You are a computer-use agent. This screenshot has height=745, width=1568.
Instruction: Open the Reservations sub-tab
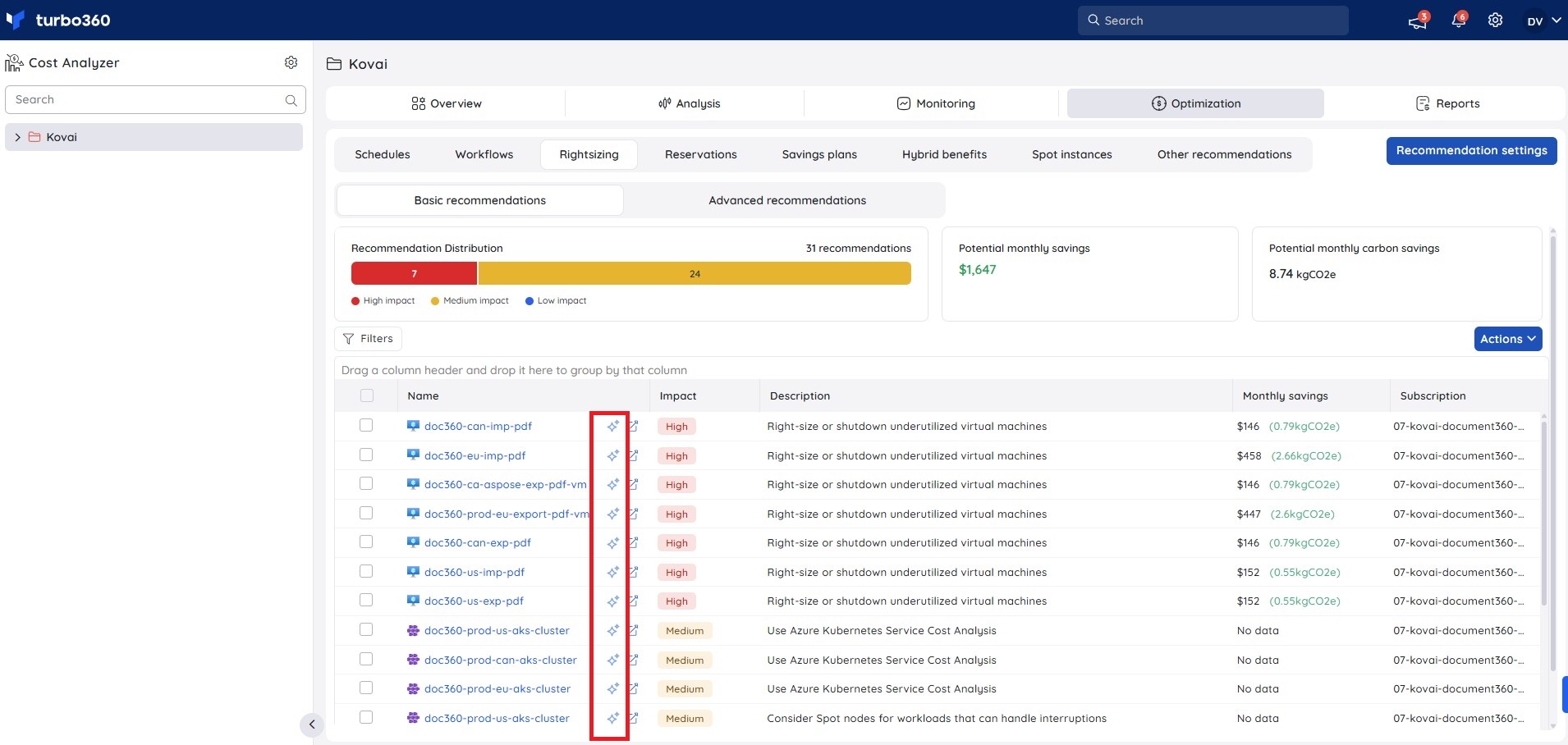[x=701, y=154]
